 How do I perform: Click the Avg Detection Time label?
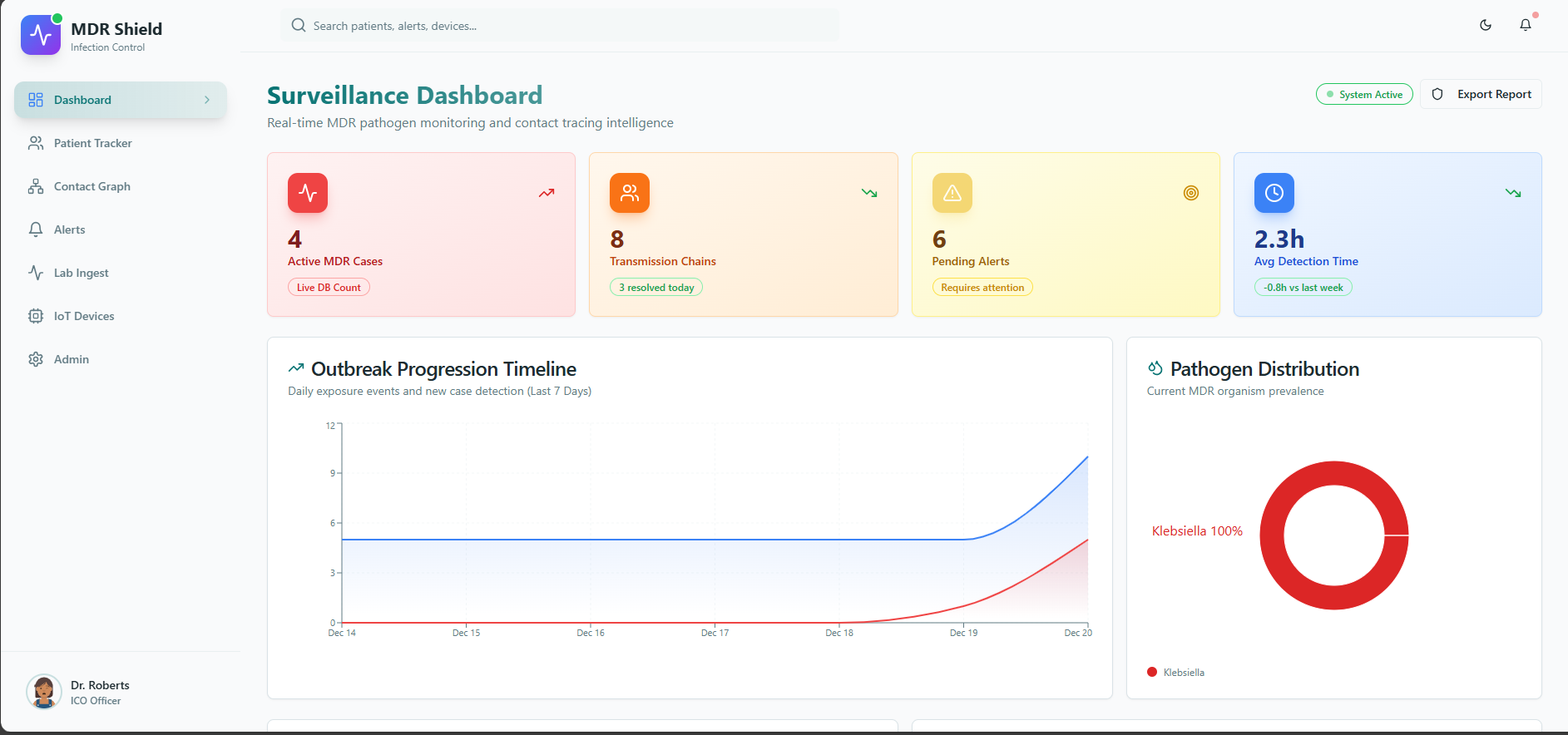pos(1306,261)
